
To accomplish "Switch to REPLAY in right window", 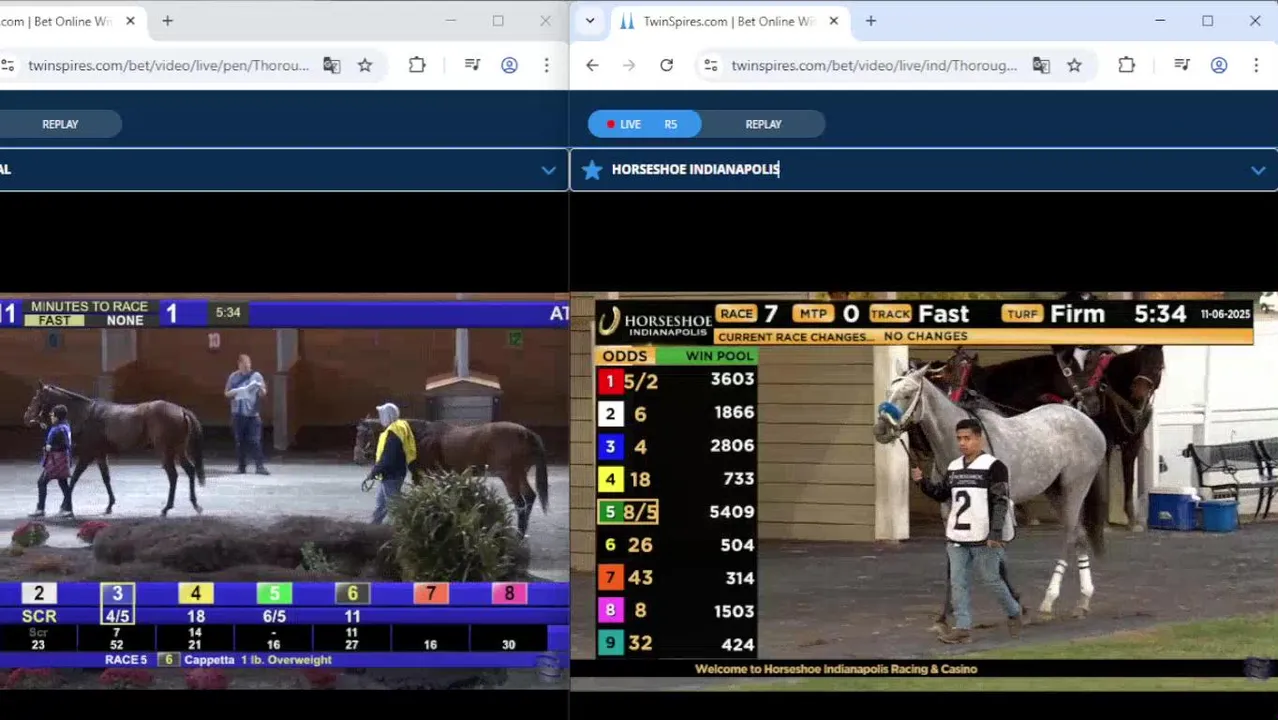I will 763,124.
